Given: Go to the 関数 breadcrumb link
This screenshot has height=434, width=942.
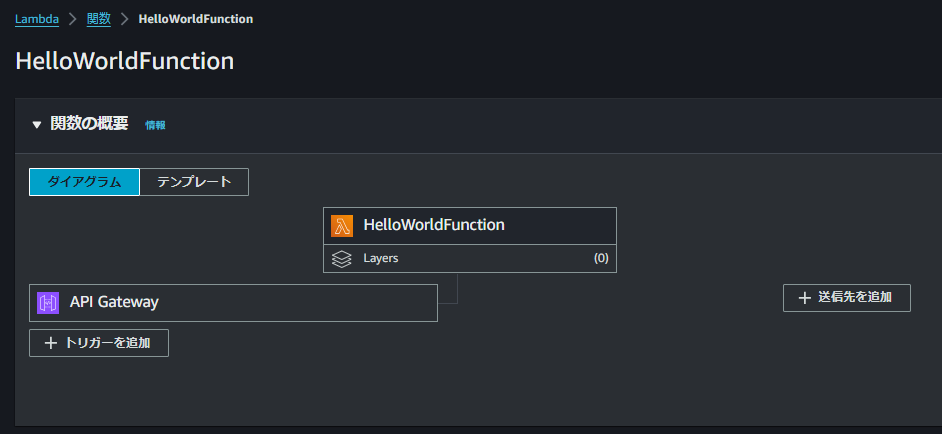Looking at the screenshot, I should click(99, 19).
